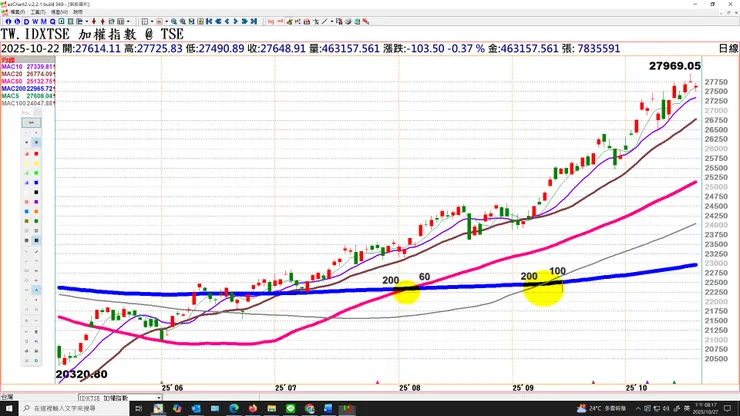Image resolution: width=740 pixels, height=416 pixels.
Task: Jump to first bar with skip-start arrow
Action: [209, 21]
